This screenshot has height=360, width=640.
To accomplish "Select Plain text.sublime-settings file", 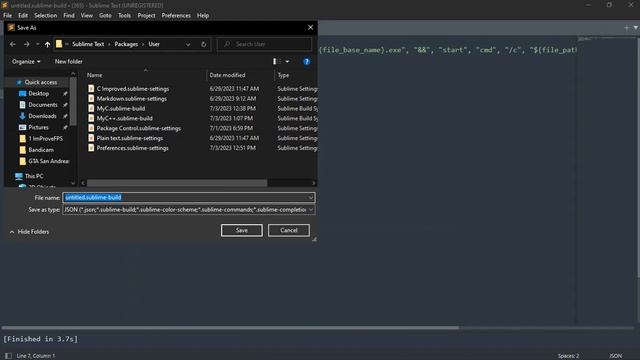I will (129, 138).
